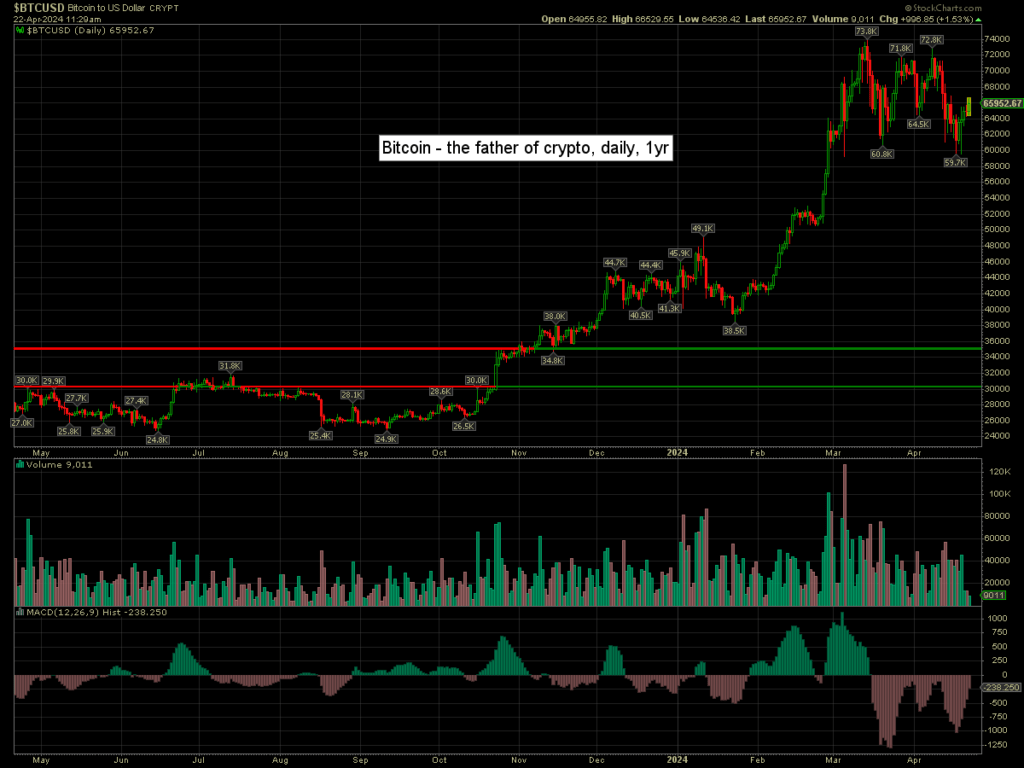Select the 59.7K low price marker
Image resolution: width=1024 pixels, height=768 pixels.
(955, 162)
